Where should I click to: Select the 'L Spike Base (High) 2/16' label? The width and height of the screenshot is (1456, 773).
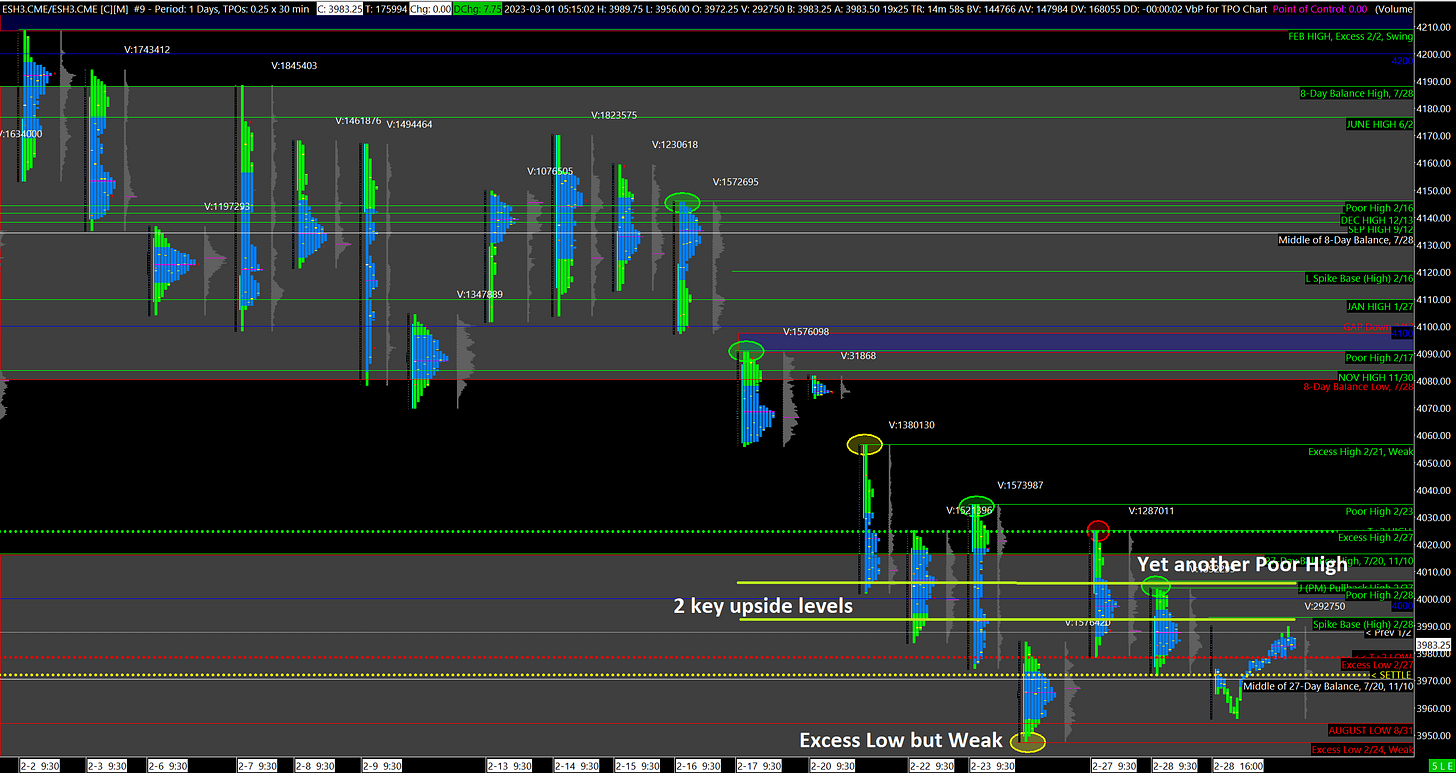pyautogui.click(x=1359, y=278)
